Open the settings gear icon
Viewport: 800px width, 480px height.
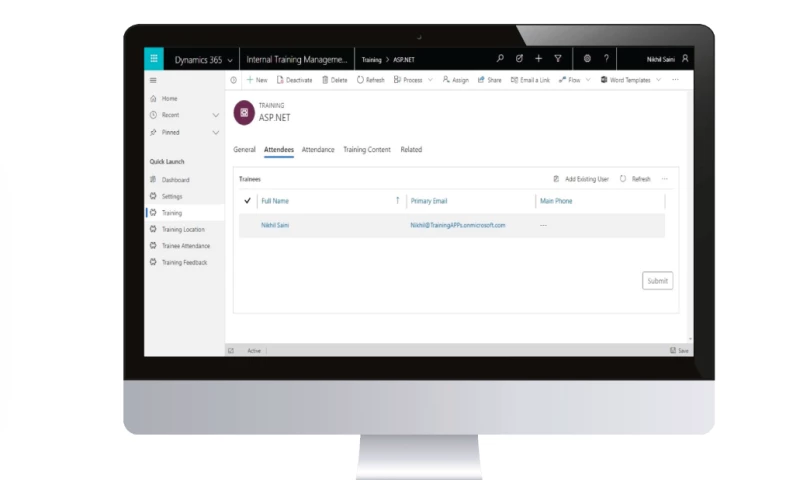[587, 59]
